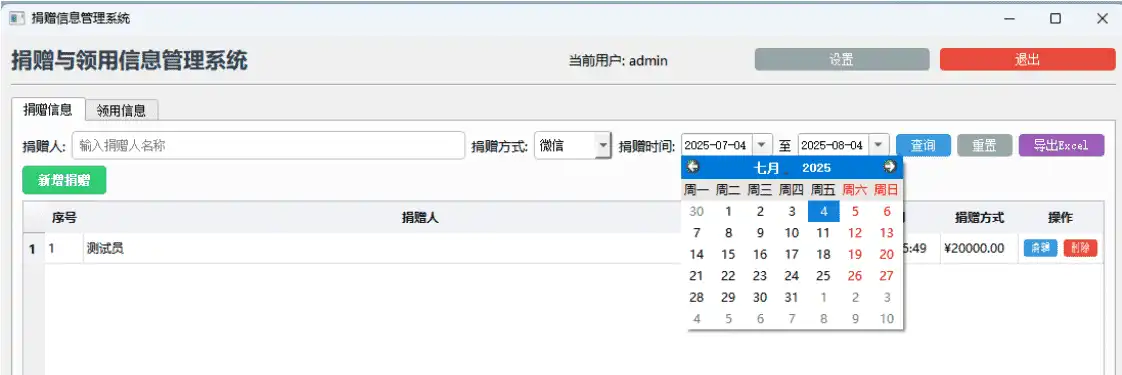Image resolution: width=1122 pixels, height=375 pixels.
Task: Select day 31 in the calendar
Action: 791,297
